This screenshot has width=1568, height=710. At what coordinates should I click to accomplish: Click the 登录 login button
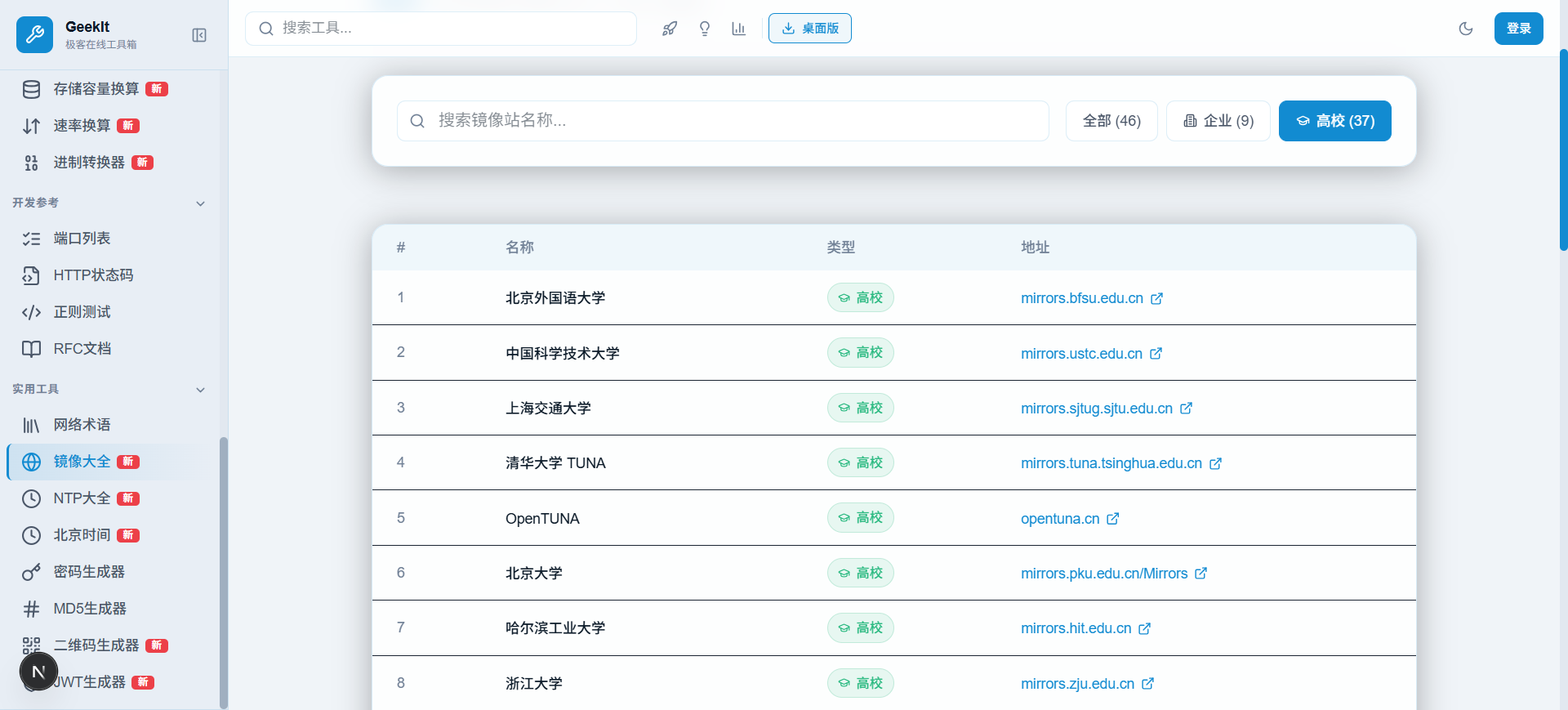pyautogui.click(x=1519, y=29)
